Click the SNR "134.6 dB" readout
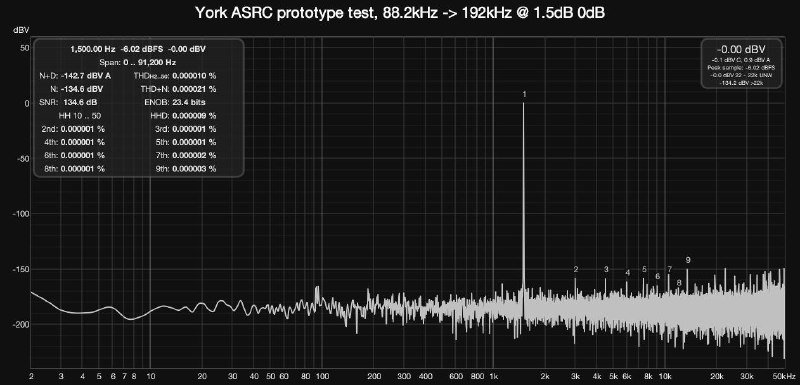 [80, 102]
